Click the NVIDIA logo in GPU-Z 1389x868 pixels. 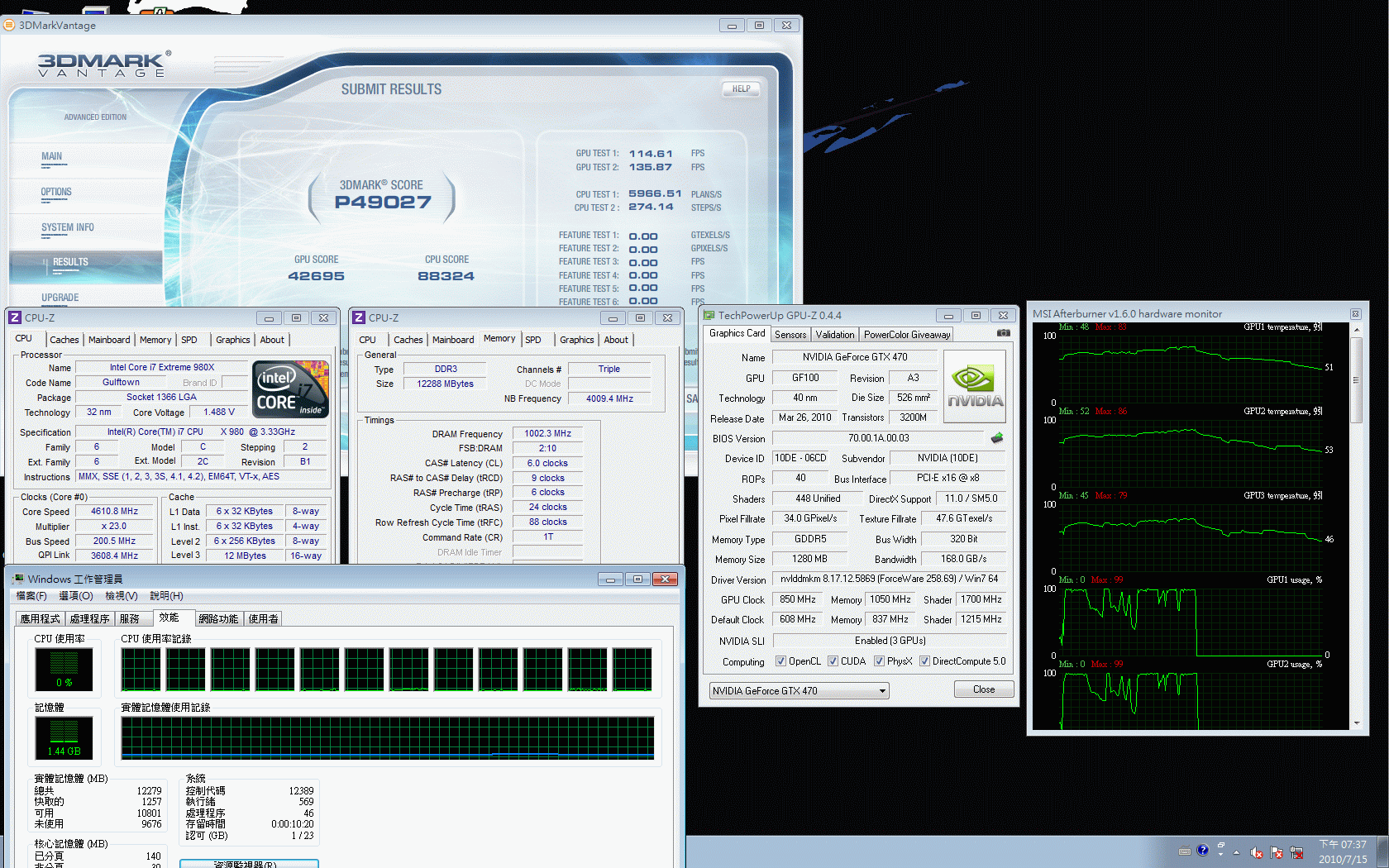975,387
